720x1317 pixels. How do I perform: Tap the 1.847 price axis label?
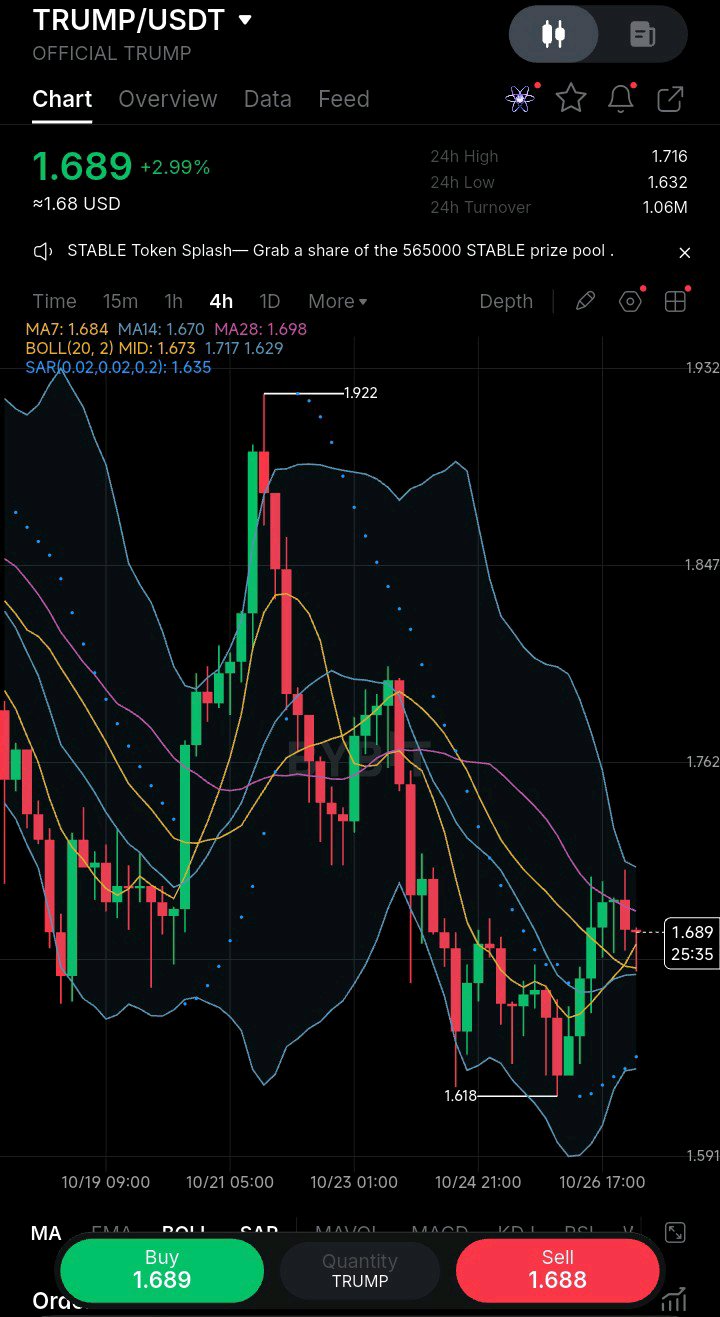pos(702,565)
